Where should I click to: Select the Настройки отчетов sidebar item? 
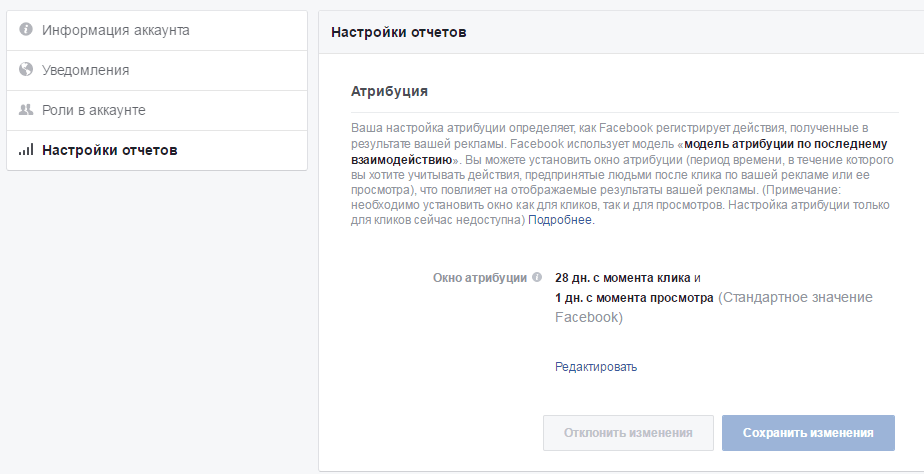tap(109, 150)
